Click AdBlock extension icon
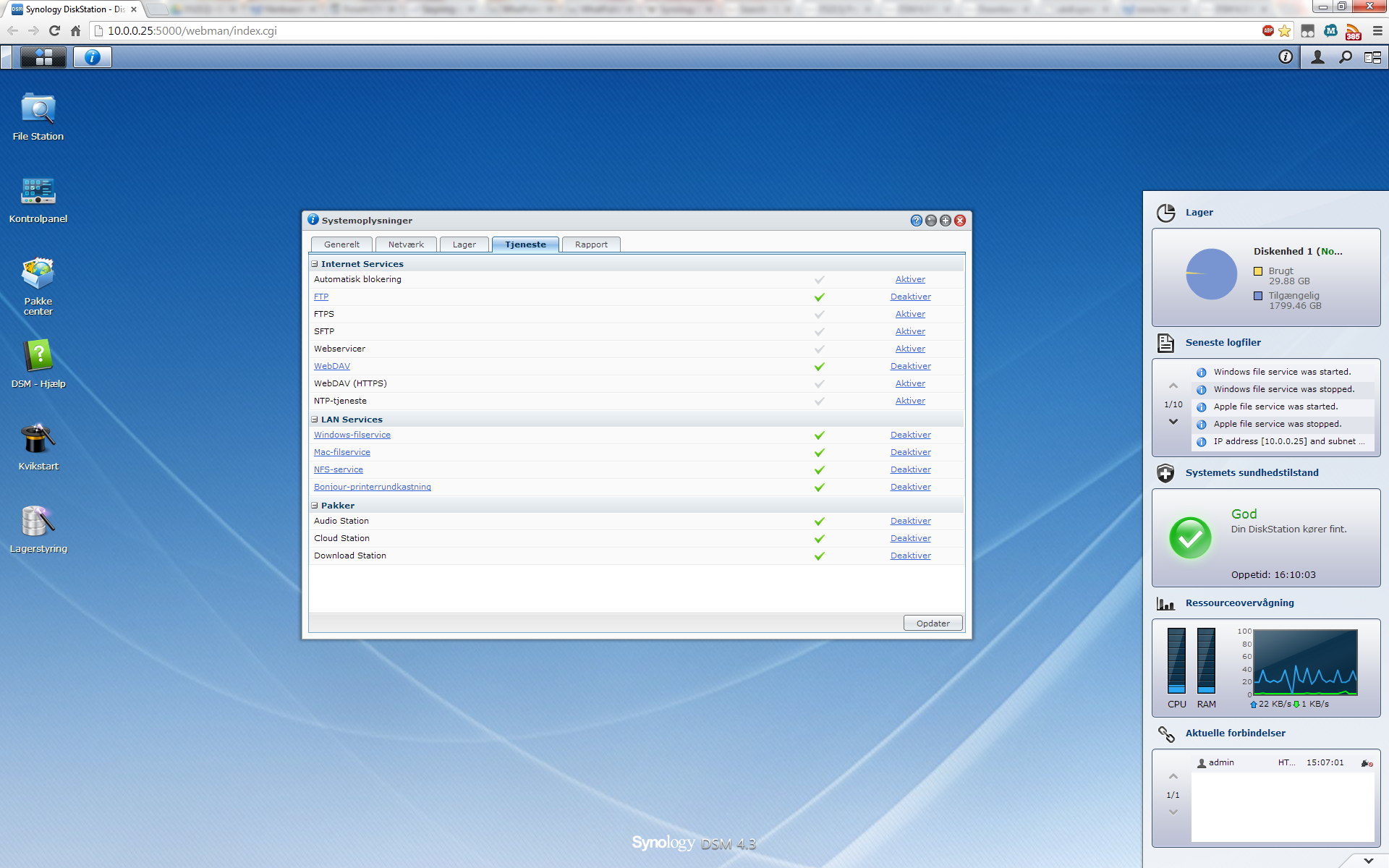This screenshot has width=1389, height=868. click(x=1268, y=30)
